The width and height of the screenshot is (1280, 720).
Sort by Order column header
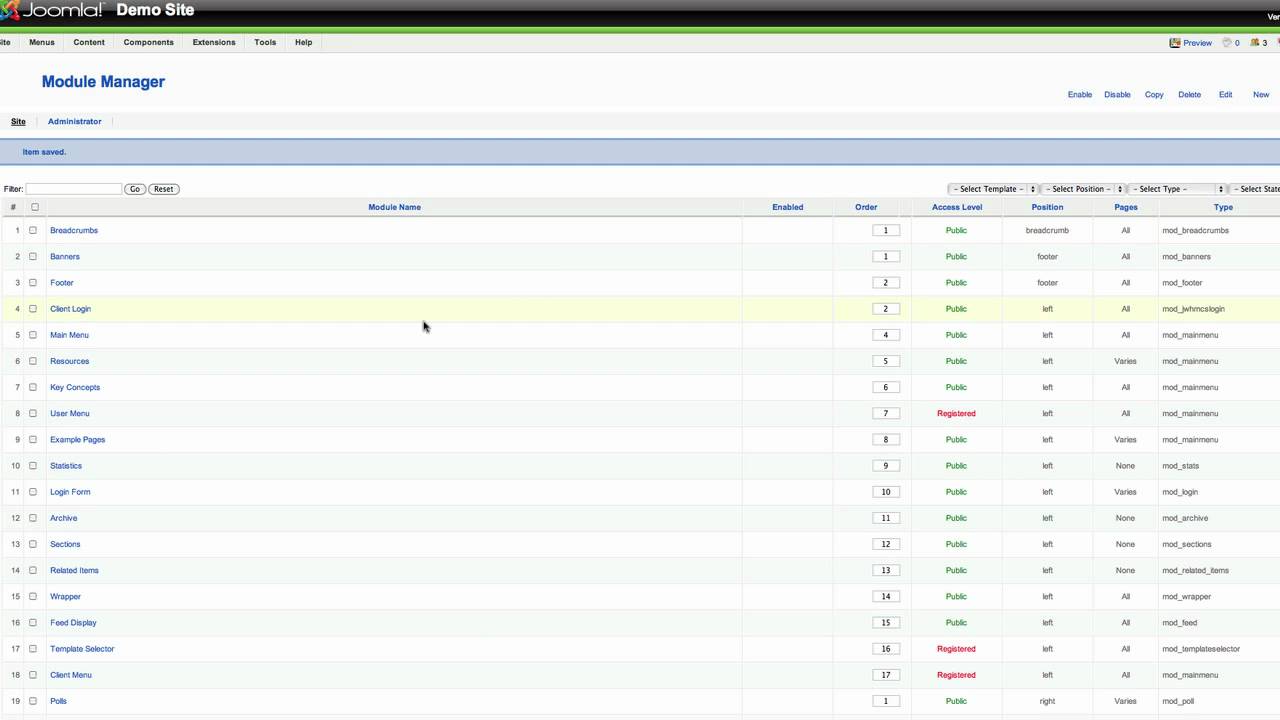click(866, 207)
